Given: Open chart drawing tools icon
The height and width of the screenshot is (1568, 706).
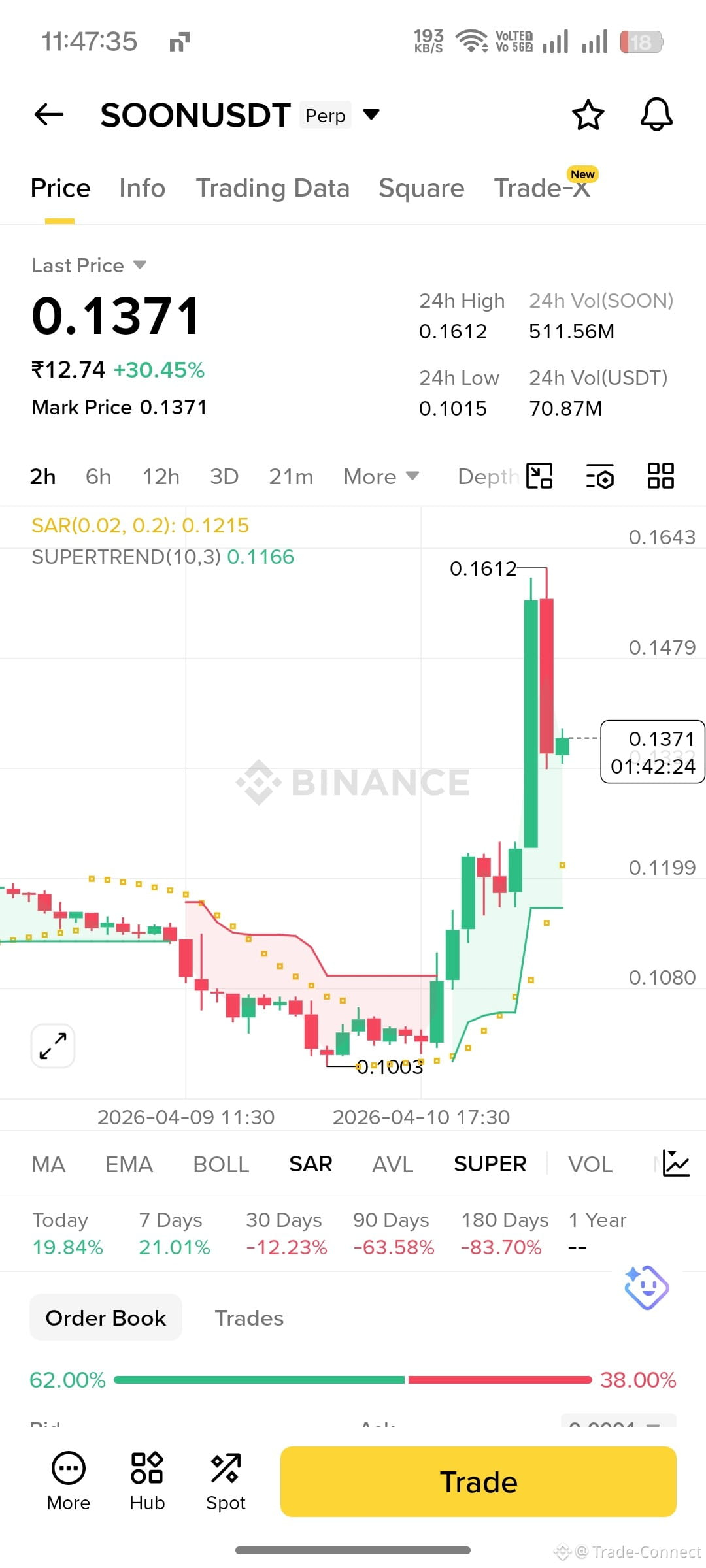Looking at the screenshot, I should [x=539, y=476].
